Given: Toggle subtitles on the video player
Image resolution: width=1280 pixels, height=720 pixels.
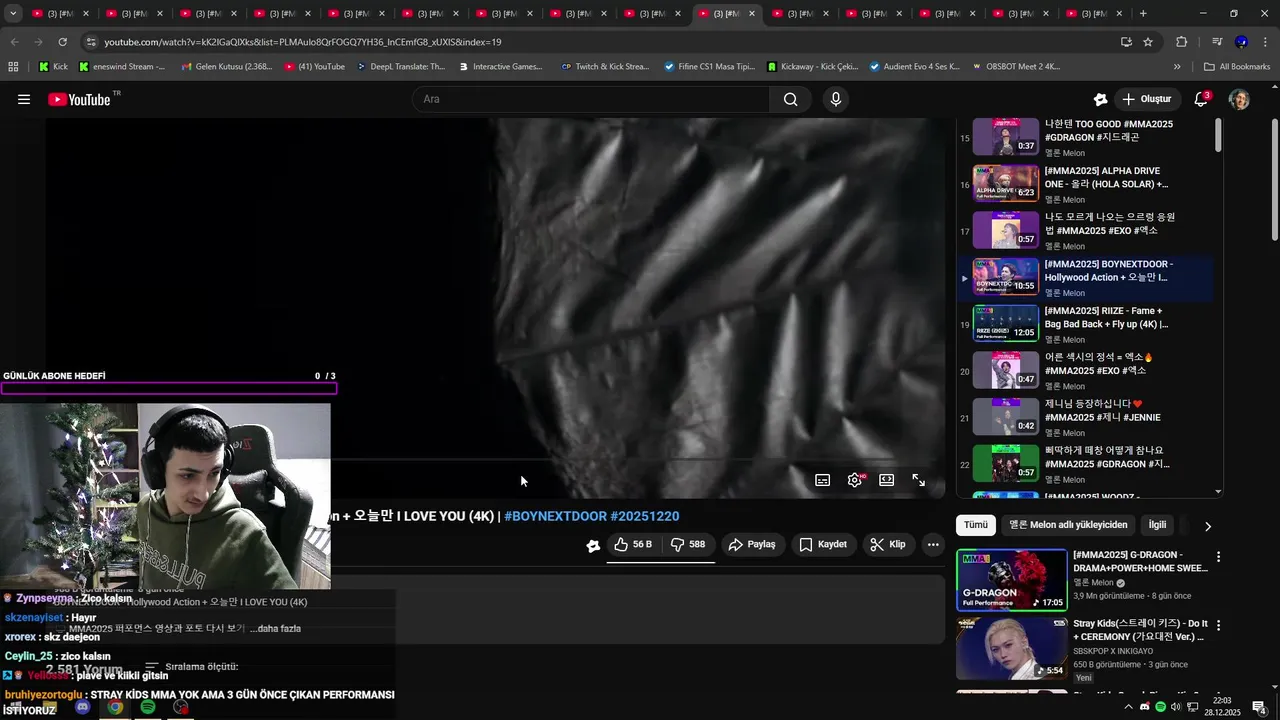Looking at the screenshot, I should [x=822, y=480].
